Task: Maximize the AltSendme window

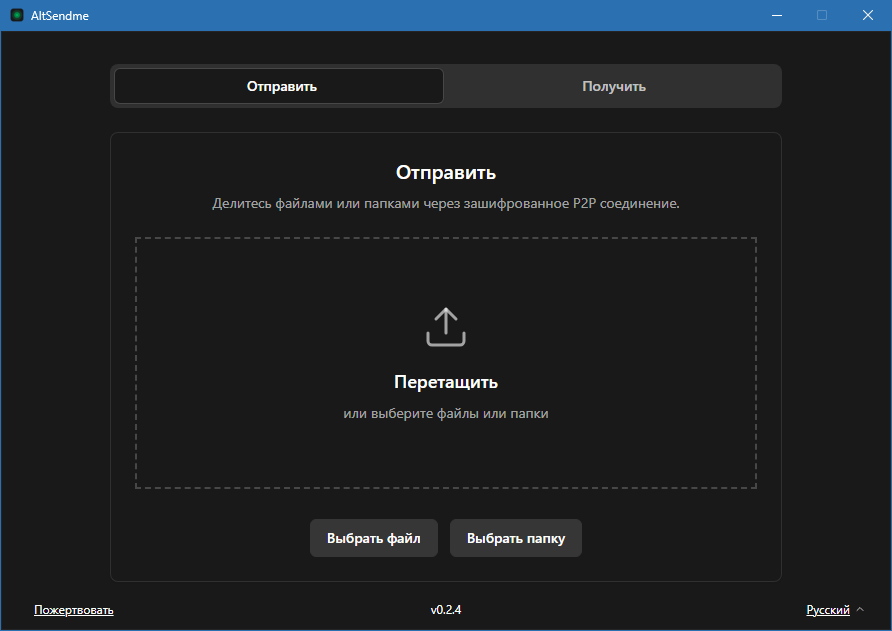Action: click(x=822, y=15)
